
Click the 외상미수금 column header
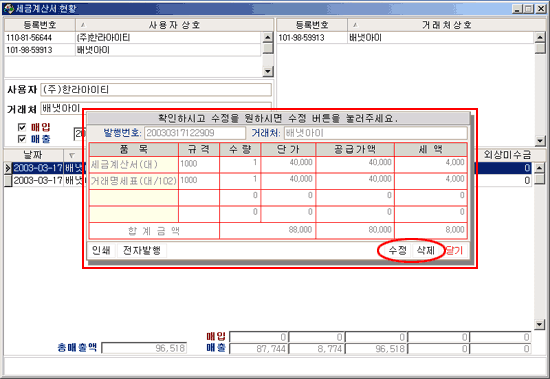click(x=507, y=155)
